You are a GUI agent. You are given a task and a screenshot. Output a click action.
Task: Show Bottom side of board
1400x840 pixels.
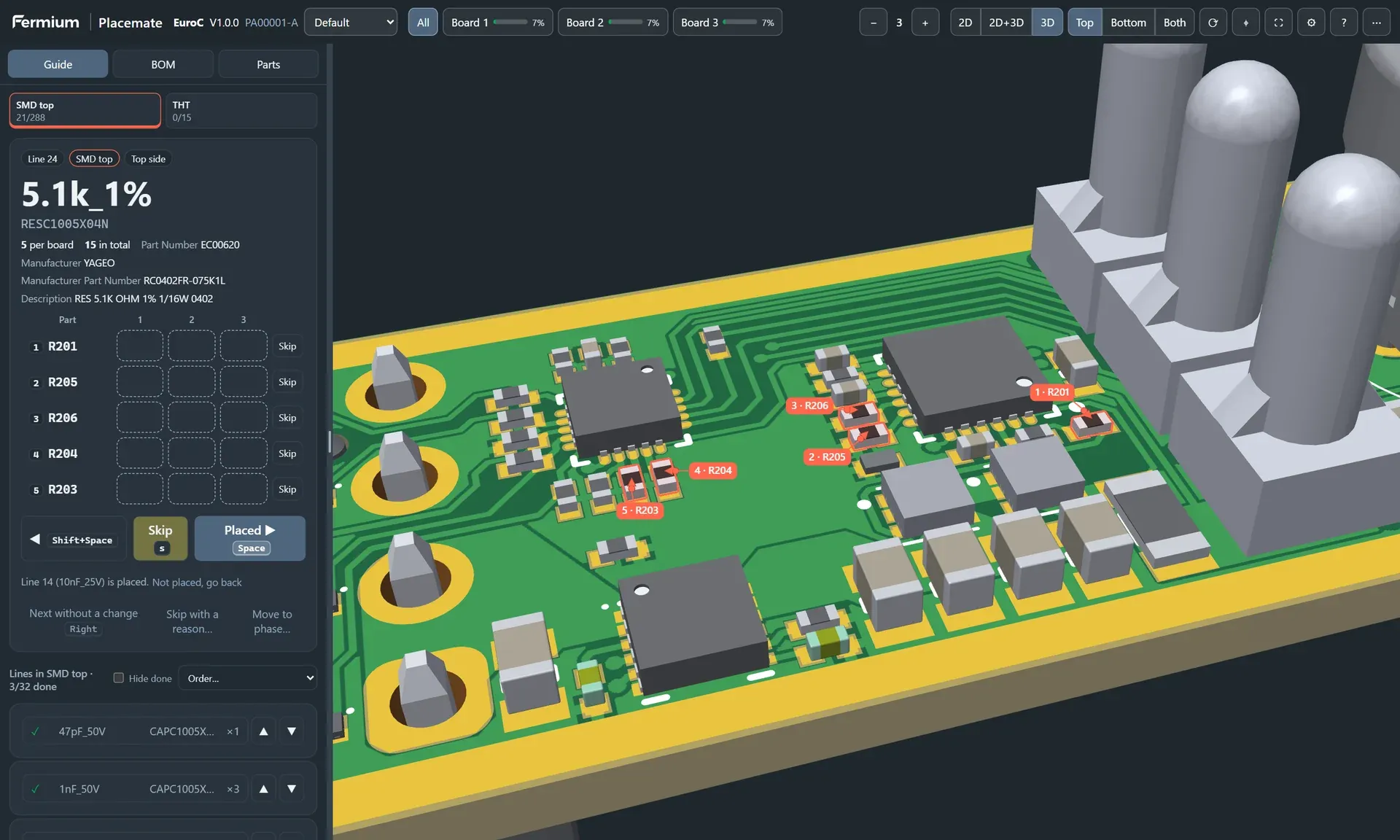[1128, 23]
